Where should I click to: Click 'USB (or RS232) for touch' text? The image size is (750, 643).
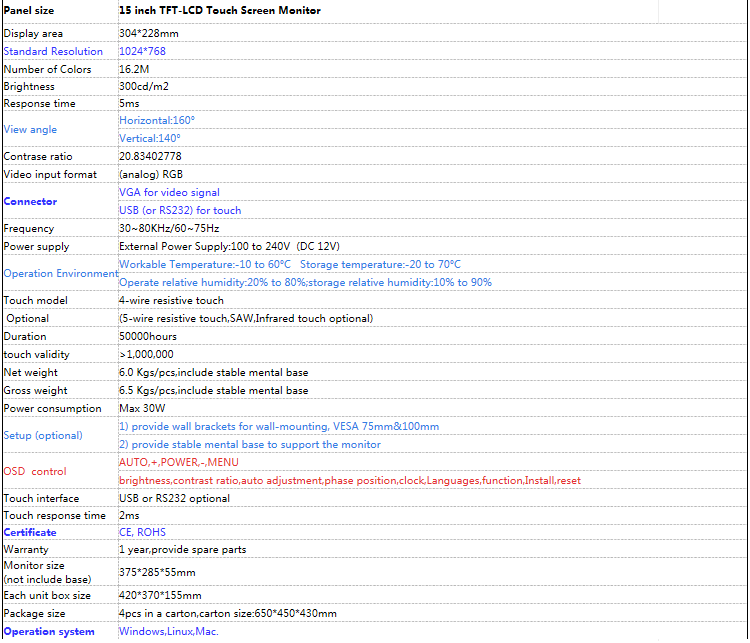[180, 211]
